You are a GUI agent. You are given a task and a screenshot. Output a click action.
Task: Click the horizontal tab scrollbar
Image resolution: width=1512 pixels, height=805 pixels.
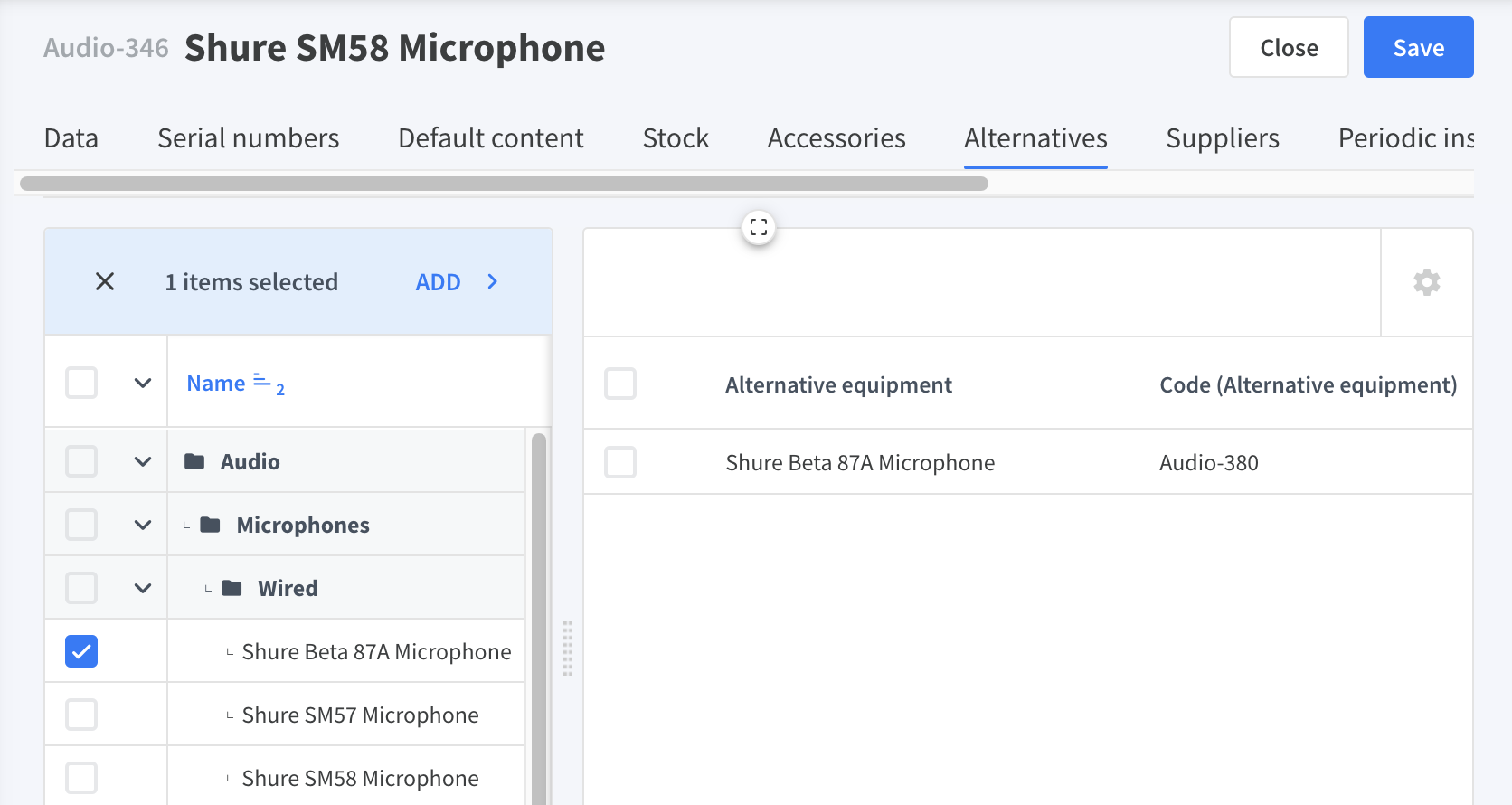pos(504,184)
